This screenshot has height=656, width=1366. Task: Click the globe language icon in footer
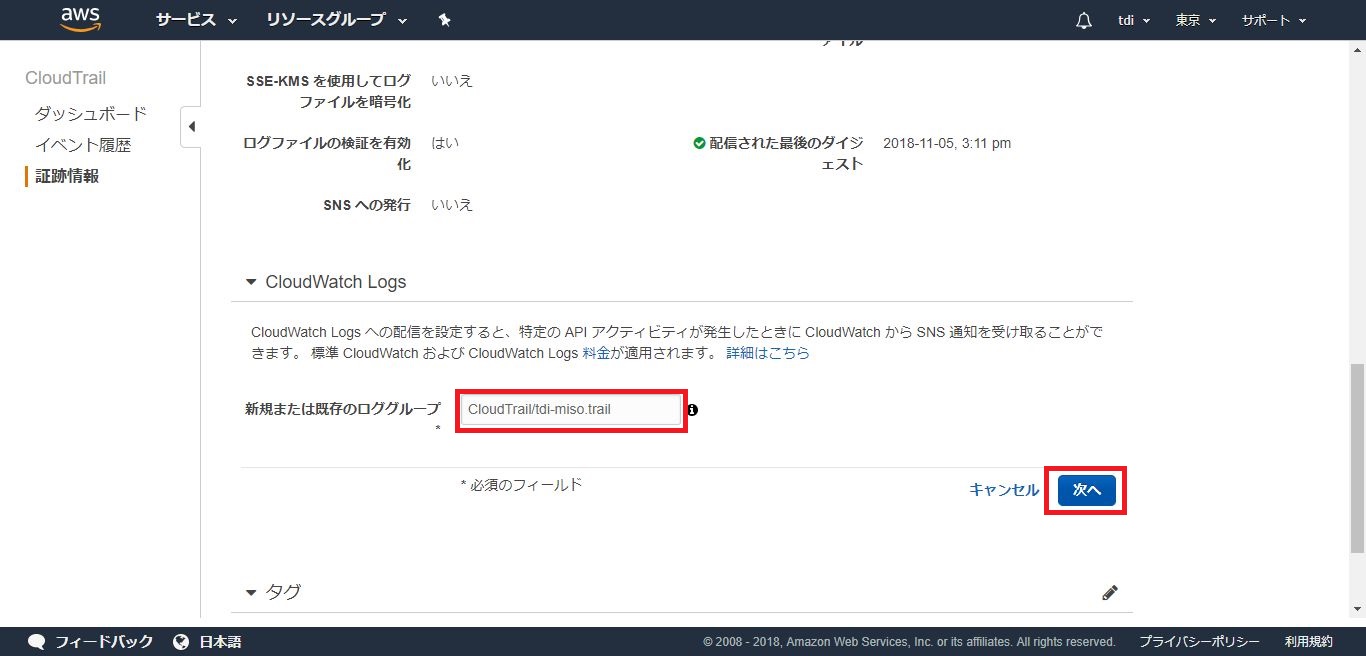tap(181, 641)
